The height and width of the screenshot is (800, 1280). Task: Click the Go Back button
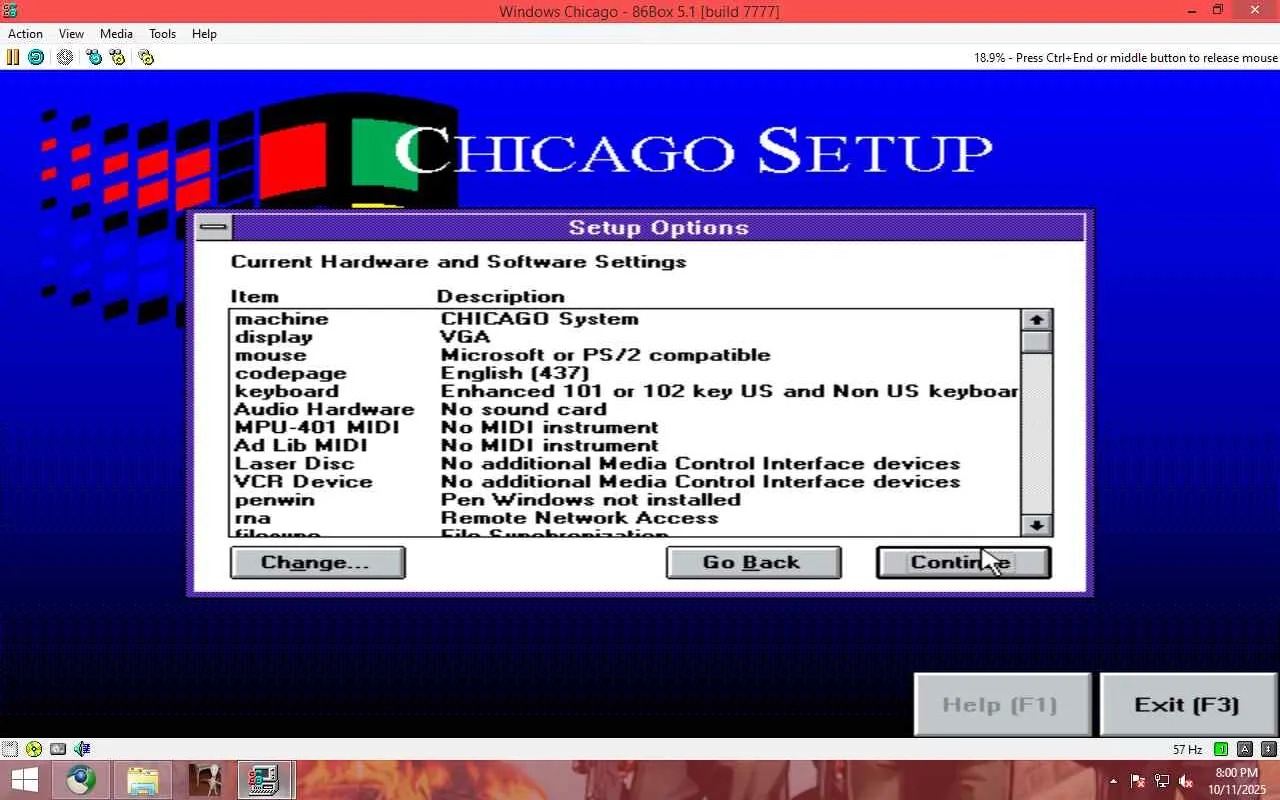[x=753, y=562]
